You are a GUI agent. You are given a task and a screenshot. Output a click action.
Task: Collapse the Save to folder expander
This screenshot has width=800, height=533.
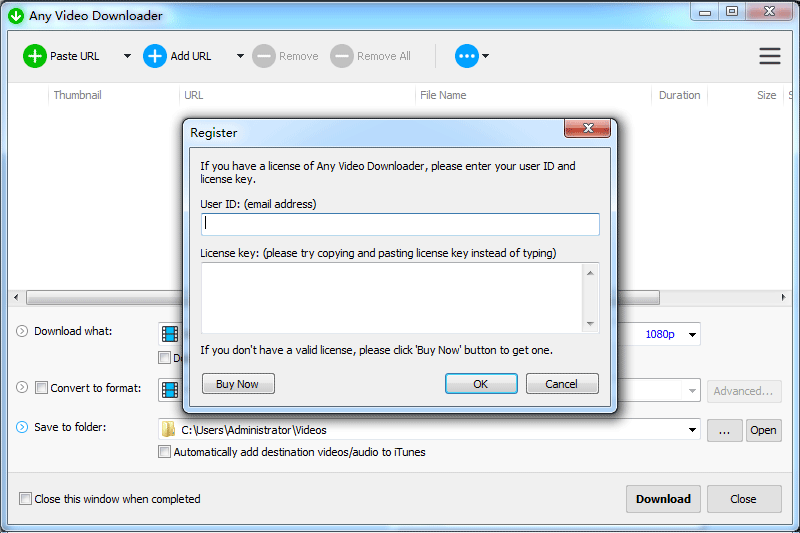pos(22,427)
